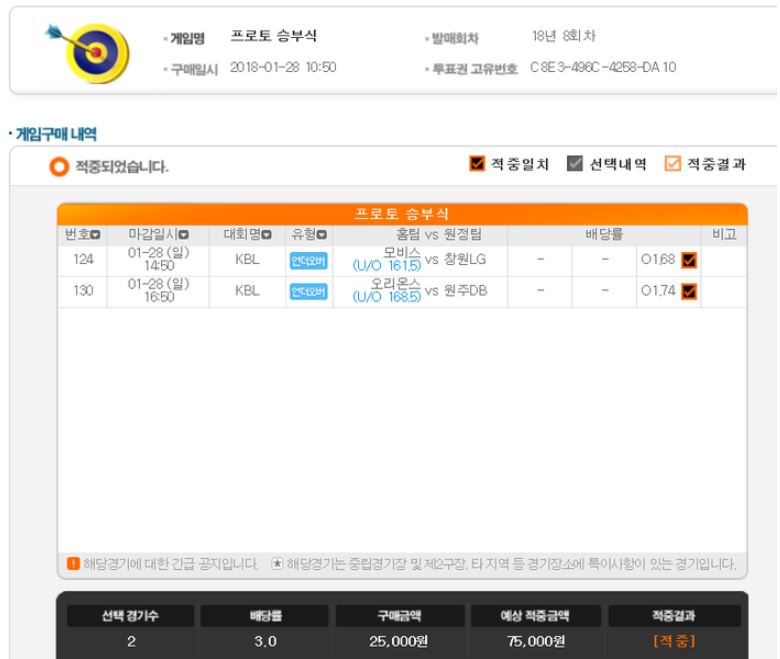The image size is (780, 659).
Task: Click the U/O 168.5 link for 오리온스
Action: [x=387, y=297]
